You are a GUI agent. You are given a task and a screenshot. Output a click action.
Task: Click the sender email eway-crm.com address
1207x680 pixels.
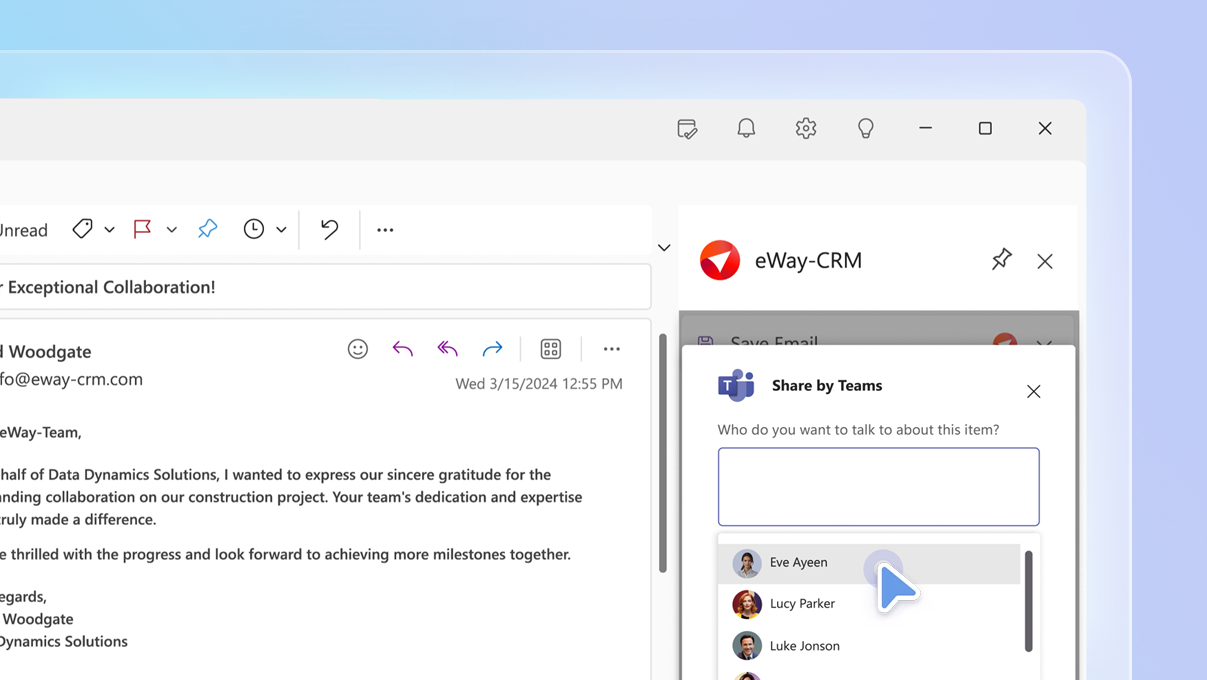point(71,379)
